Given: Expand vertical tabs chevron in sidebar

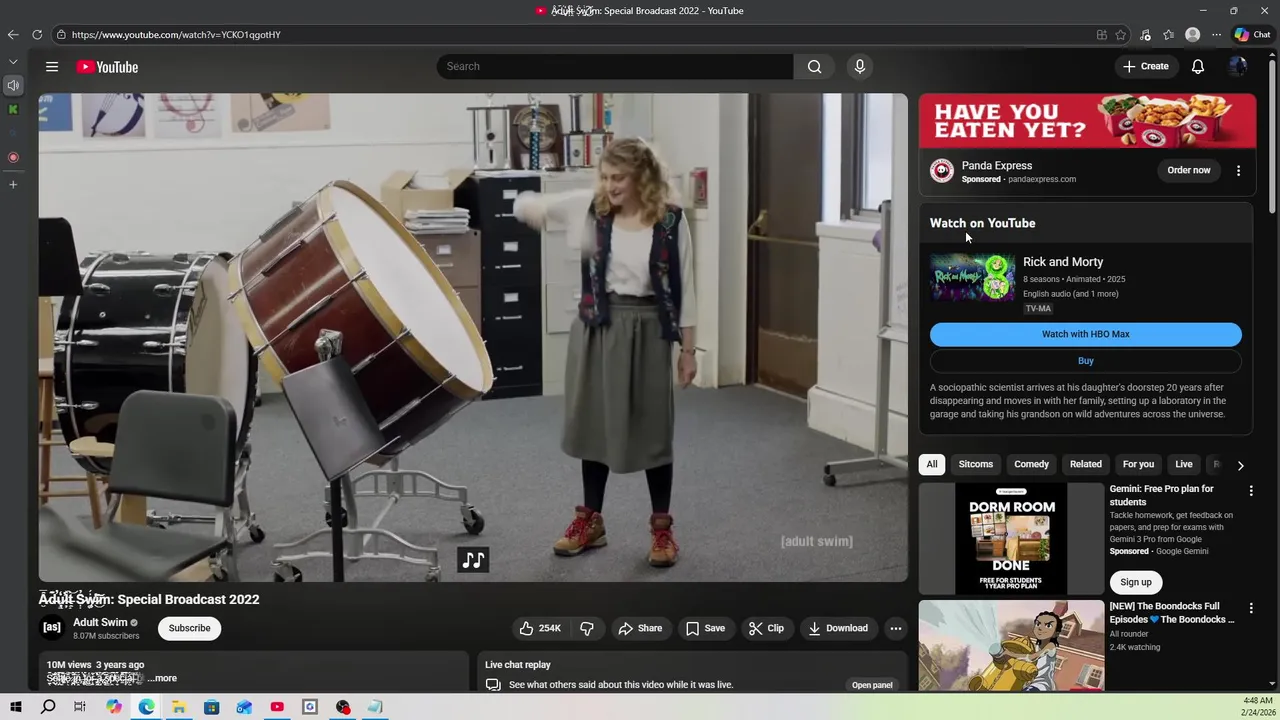Looking at the screenshot, I should (x=13, y=62).
